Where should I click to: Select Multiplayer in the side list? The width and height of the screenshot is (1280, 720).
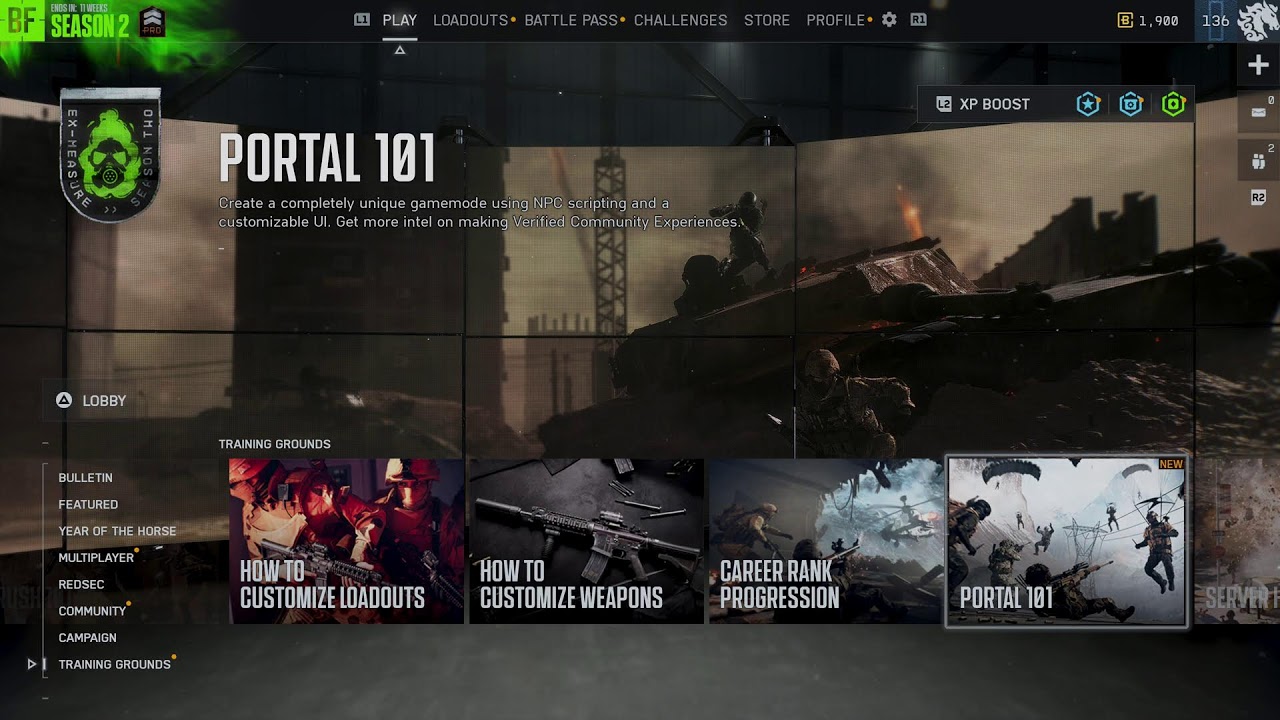pyautogui.click(x=96, y=558)
